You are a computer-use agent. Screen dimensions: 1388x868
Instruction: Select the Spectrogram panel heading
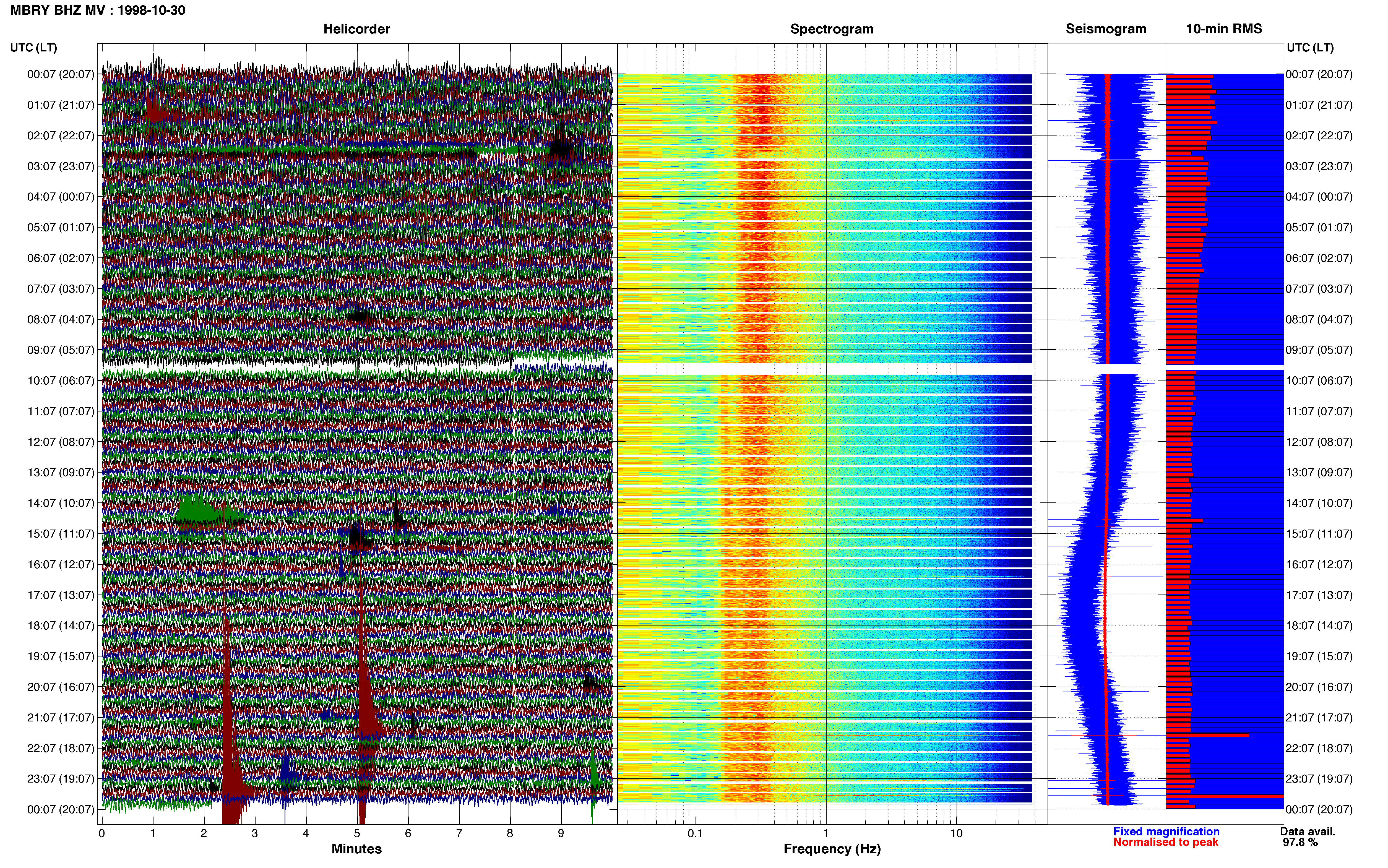(832, 29)
